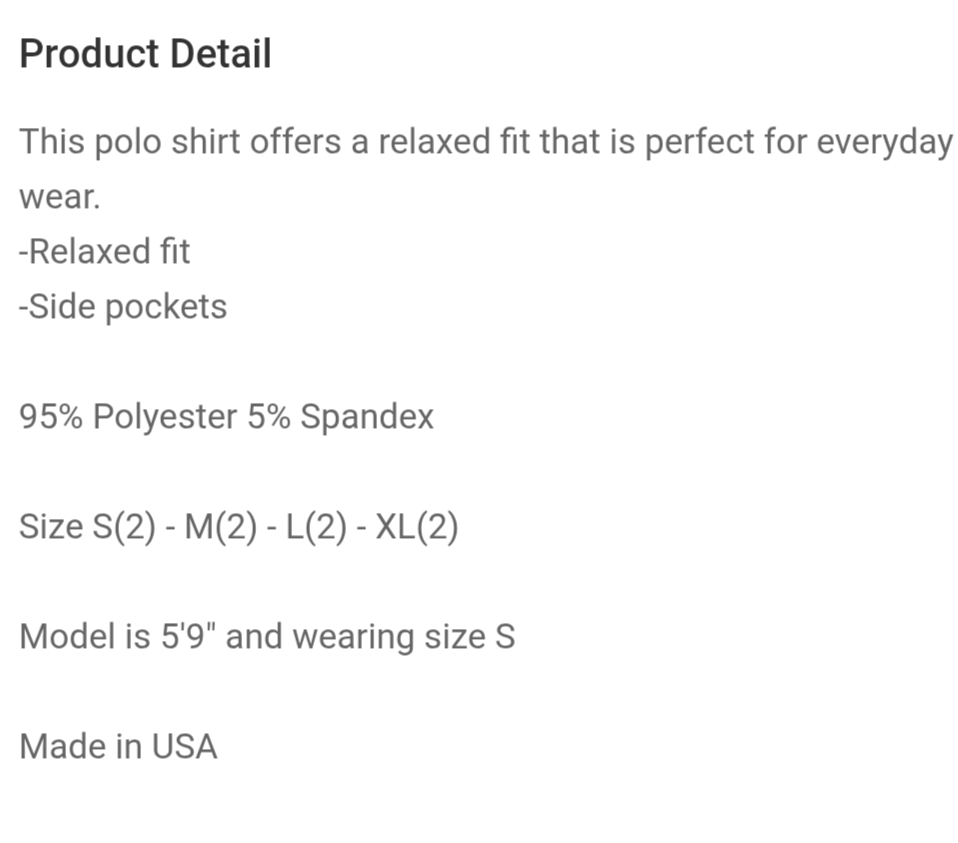Image resolution: width=958 pixels, height=843 pixels.
Task: Click the word "Detail" in the heading
Action: pyautogui.click(x=221, y=54)
